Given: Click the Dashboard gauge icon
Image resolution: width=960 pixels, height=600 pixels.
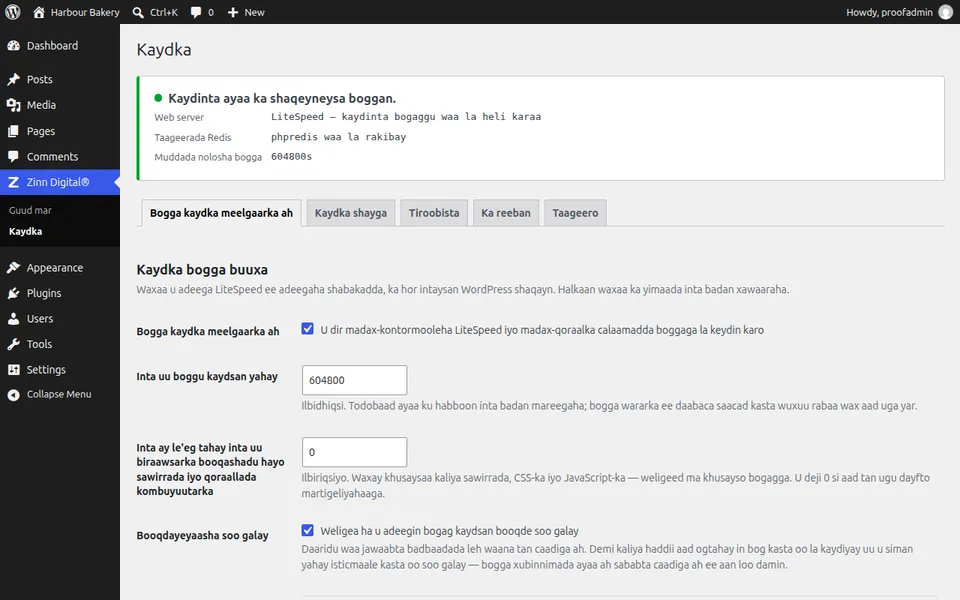Looking at the screenshot, I should (13, 46).
